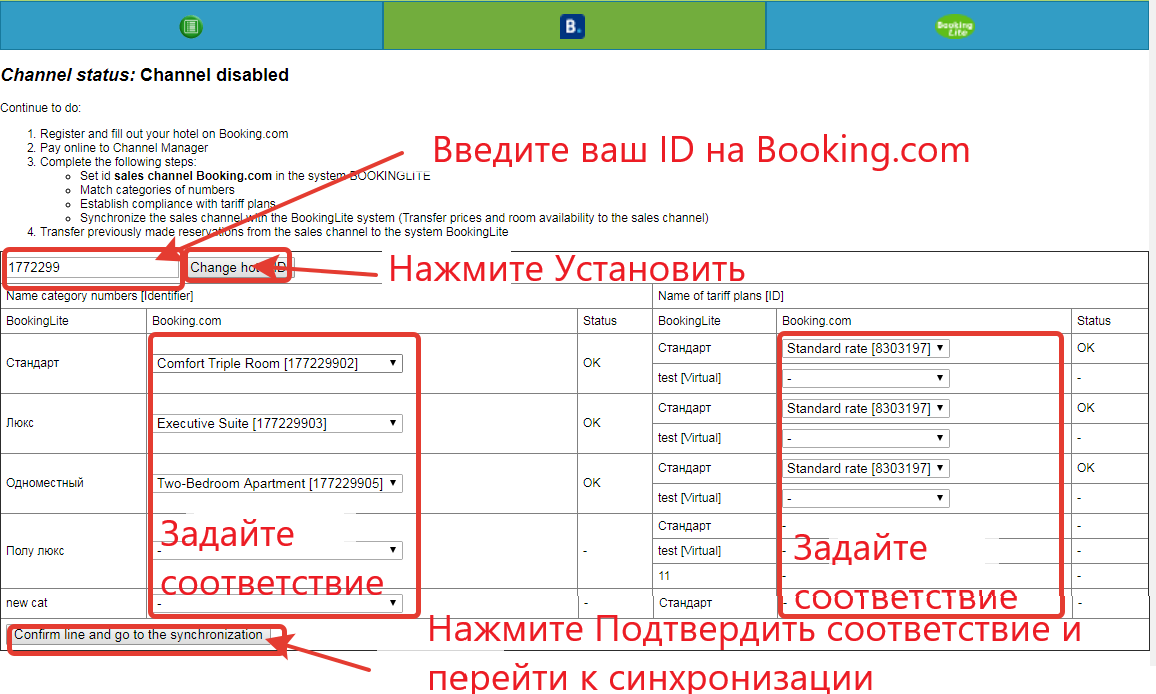Open the Standard rate dropdown in Одноместный category row
1156x694 pixels.
866,468
